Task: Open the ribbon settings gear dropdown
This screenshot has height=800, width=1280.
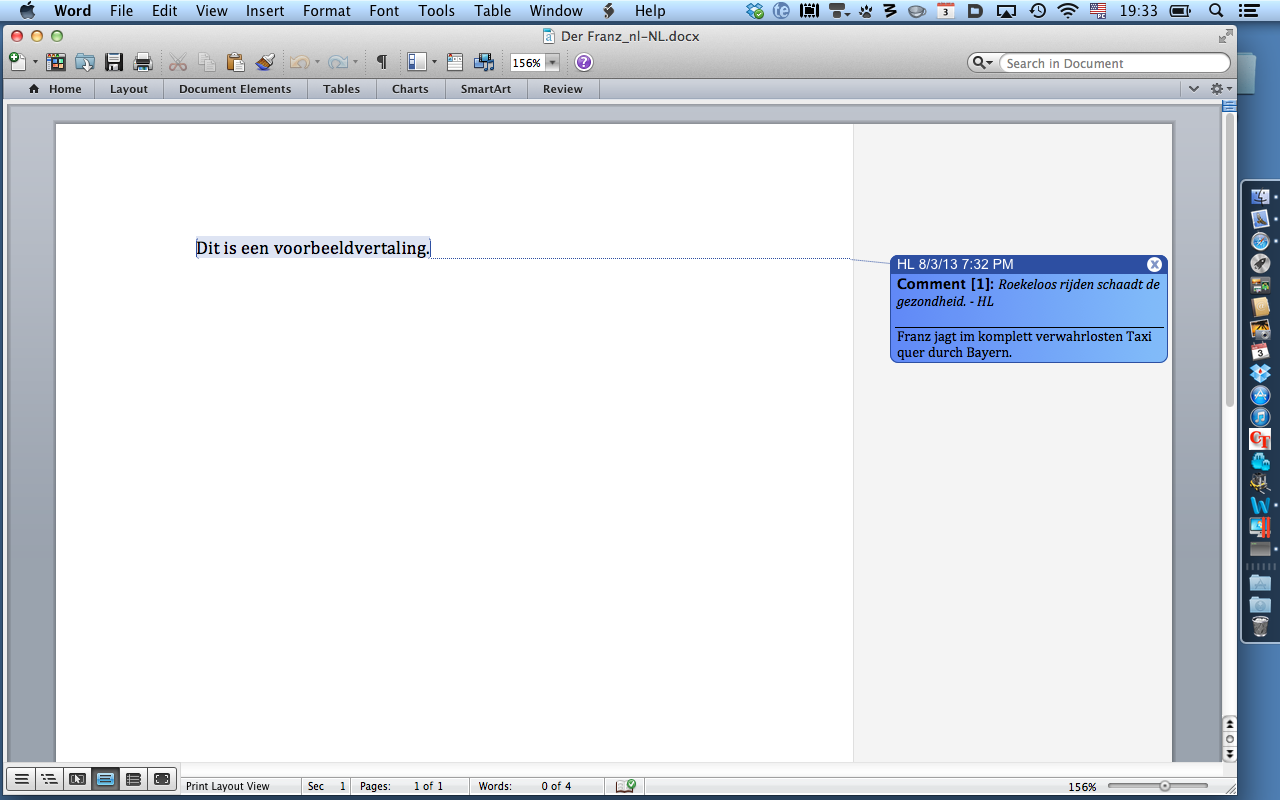Action: click(1221, 89)
